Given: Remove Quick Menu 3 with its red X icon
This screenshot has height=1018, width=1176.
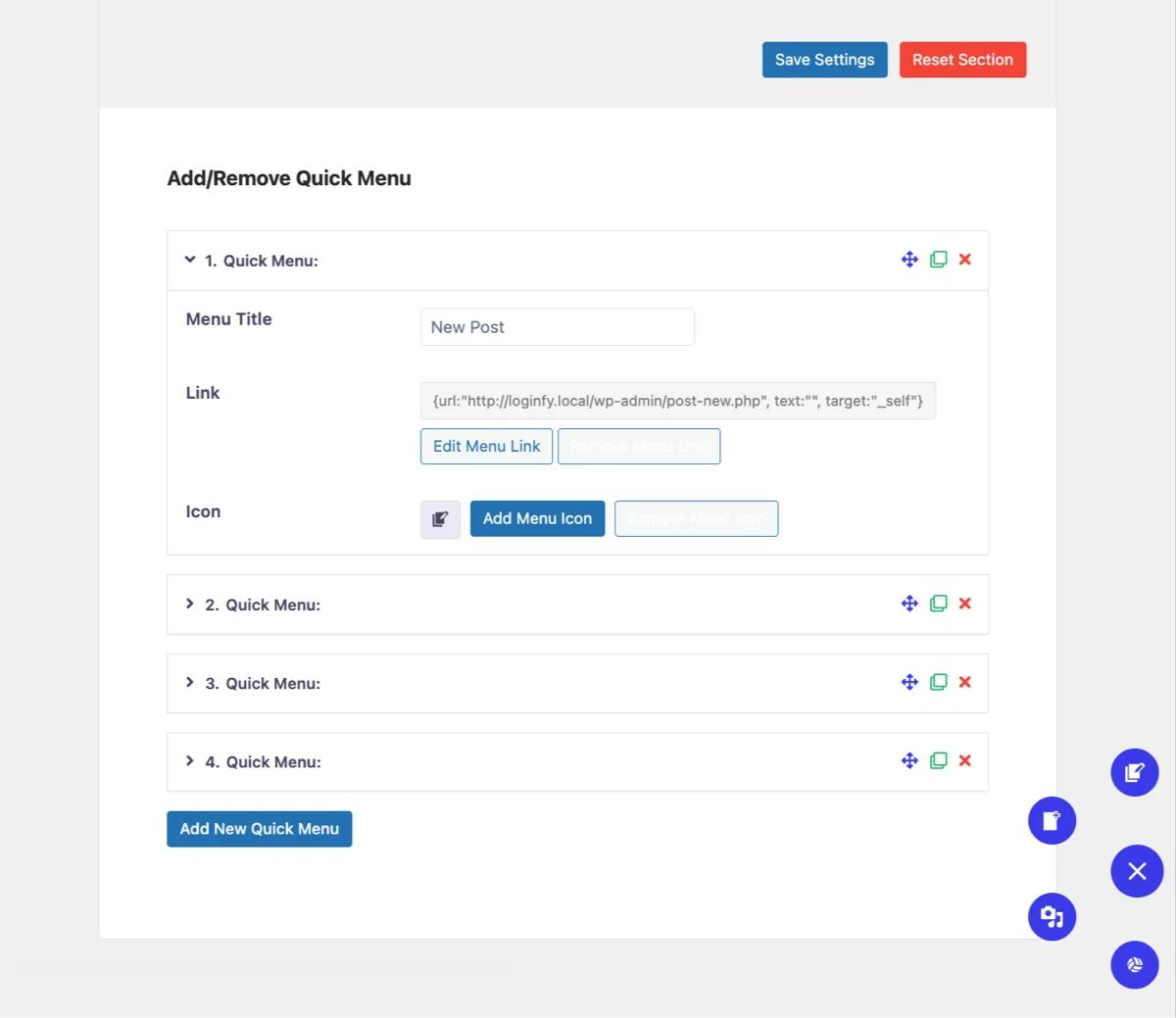Looking at the screenshot, I should pyautogui.click(x=964, y=681).
